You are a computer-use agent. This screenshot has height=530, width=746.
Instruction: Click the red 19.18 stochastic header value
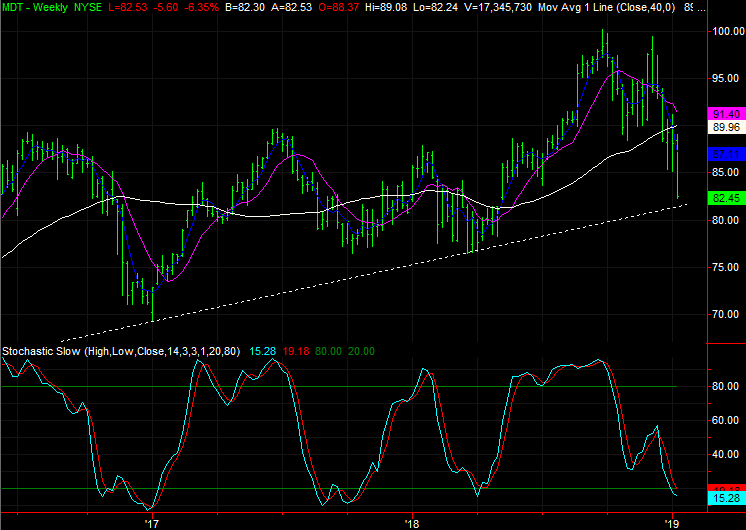click(296, 352)
